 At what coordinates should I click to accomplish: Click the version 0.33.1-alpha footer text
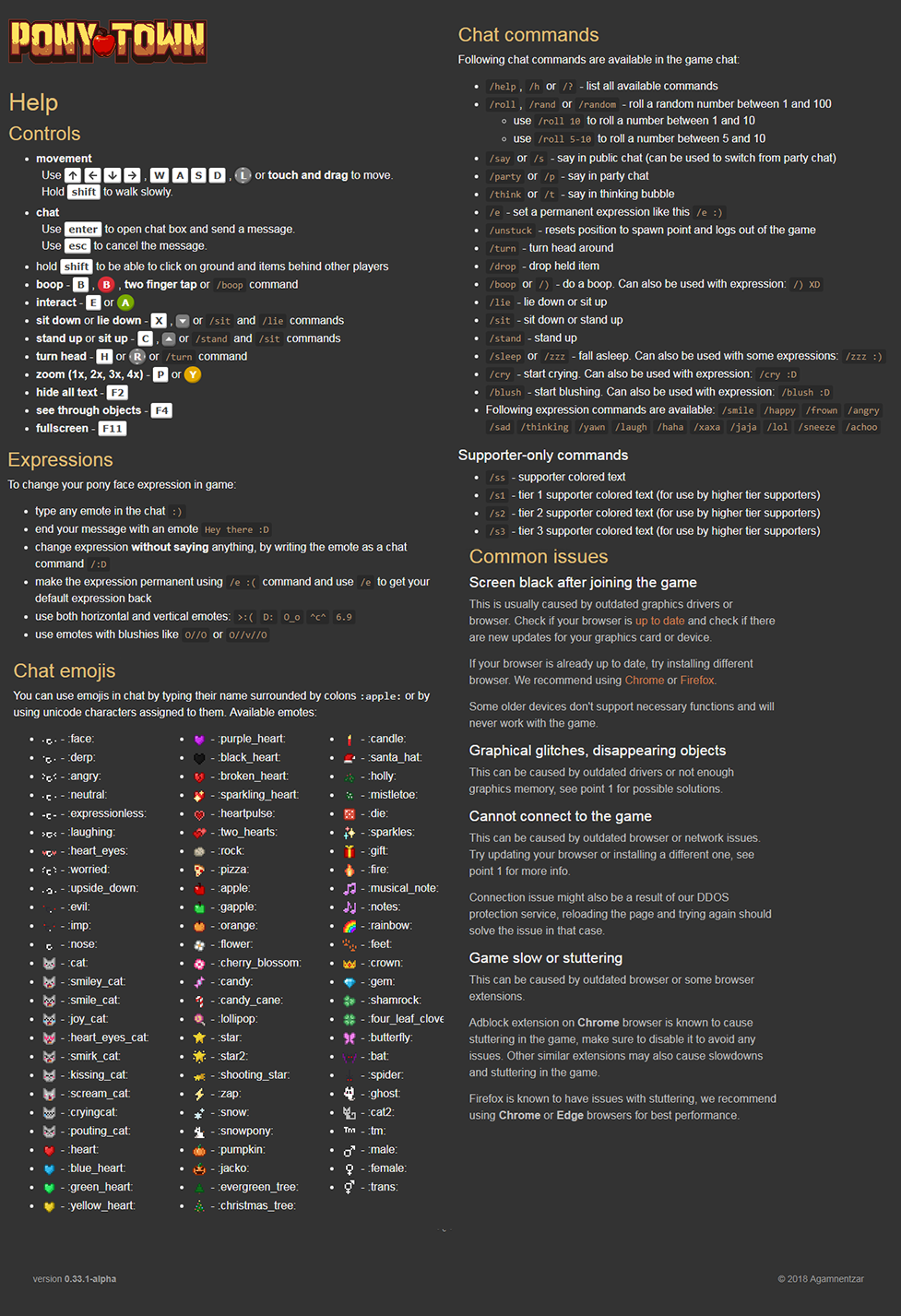click(75, 1279)
